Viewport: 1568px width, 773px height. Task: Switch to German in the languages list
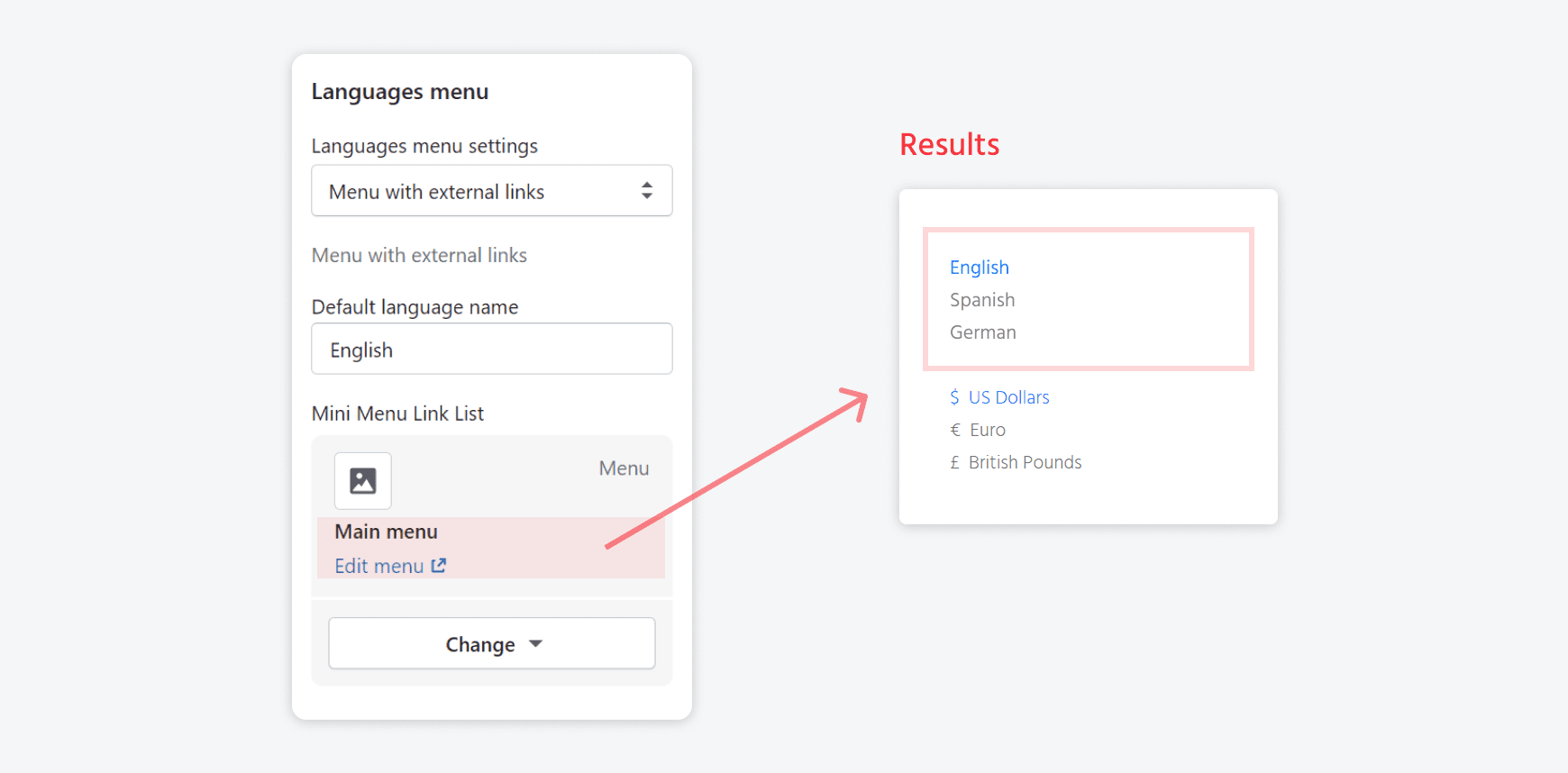tap(982, 332)
